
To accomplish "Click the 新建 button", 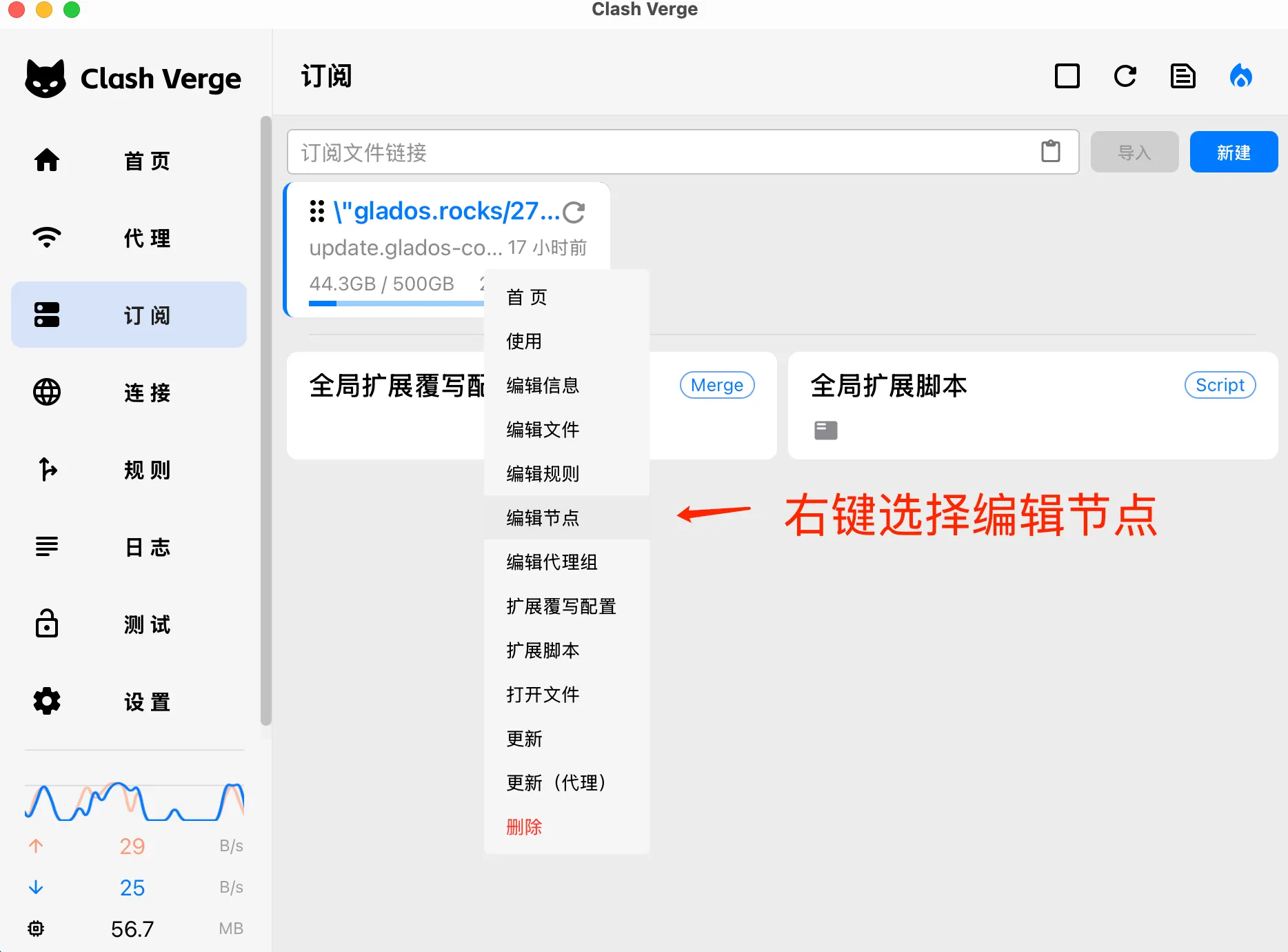I will pos(1234,152).
